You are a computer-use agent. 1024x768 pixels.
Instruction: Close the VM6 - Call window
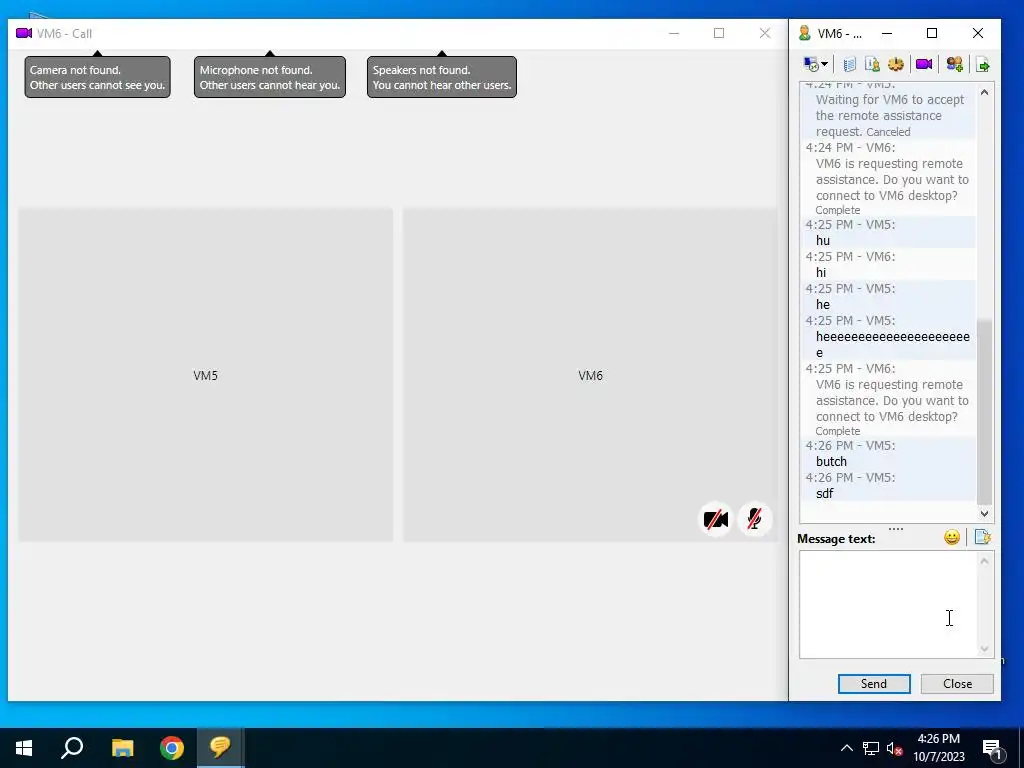click(x=765, y=33)
